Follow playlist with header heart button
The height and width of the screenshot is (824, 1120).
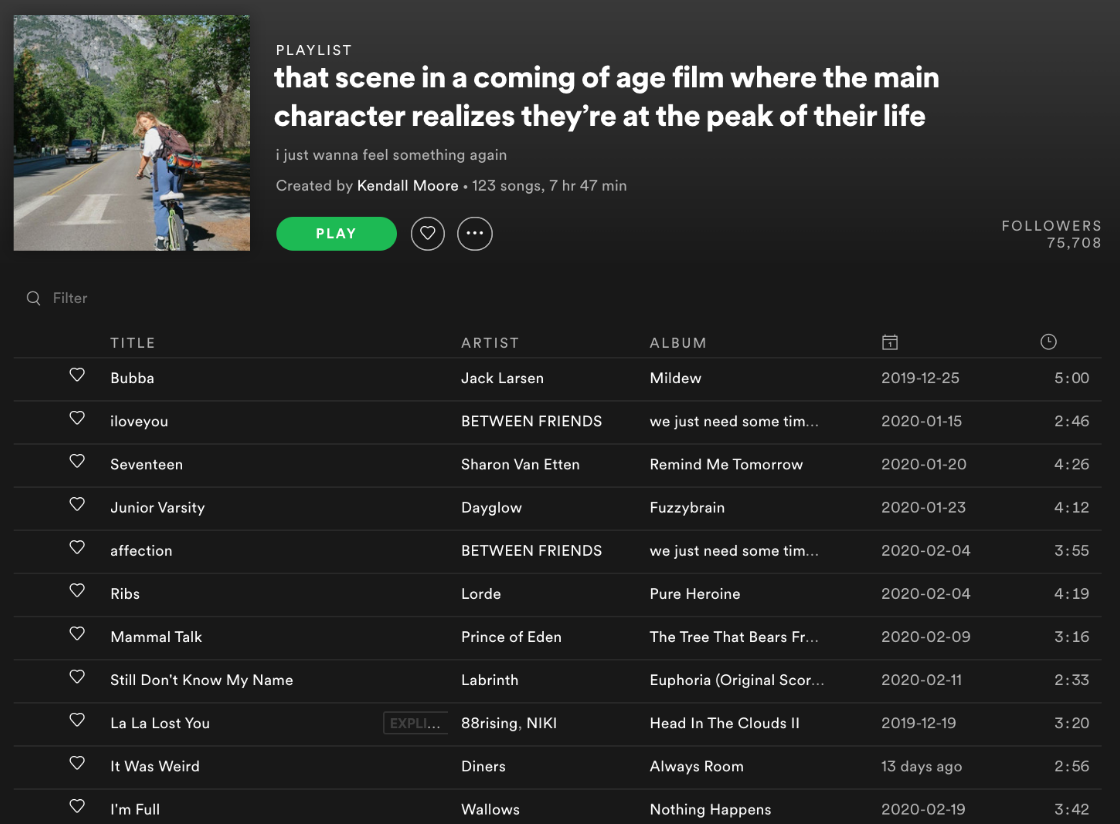(x=428, y=233)
